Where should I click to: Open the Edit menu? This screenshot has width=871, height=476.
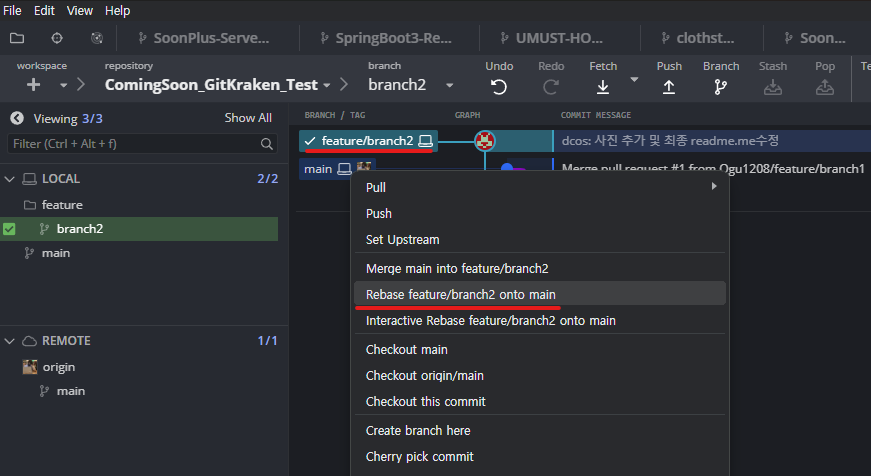click(44, 11)
